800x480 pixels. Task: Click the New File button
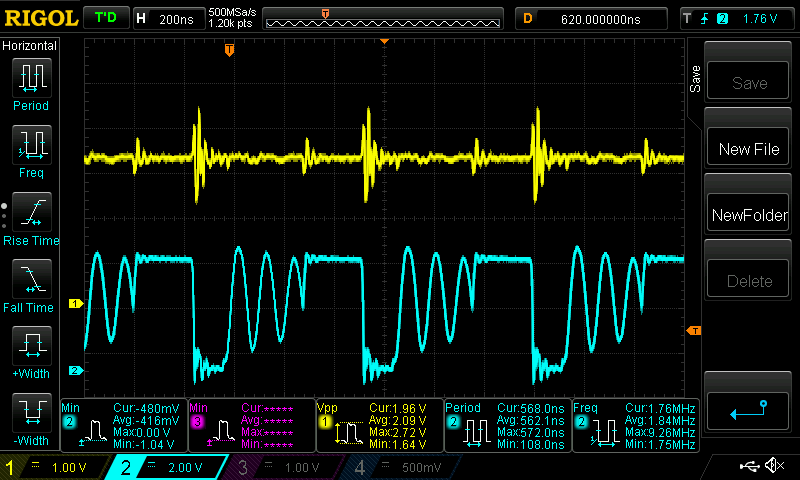pos(748,148)
